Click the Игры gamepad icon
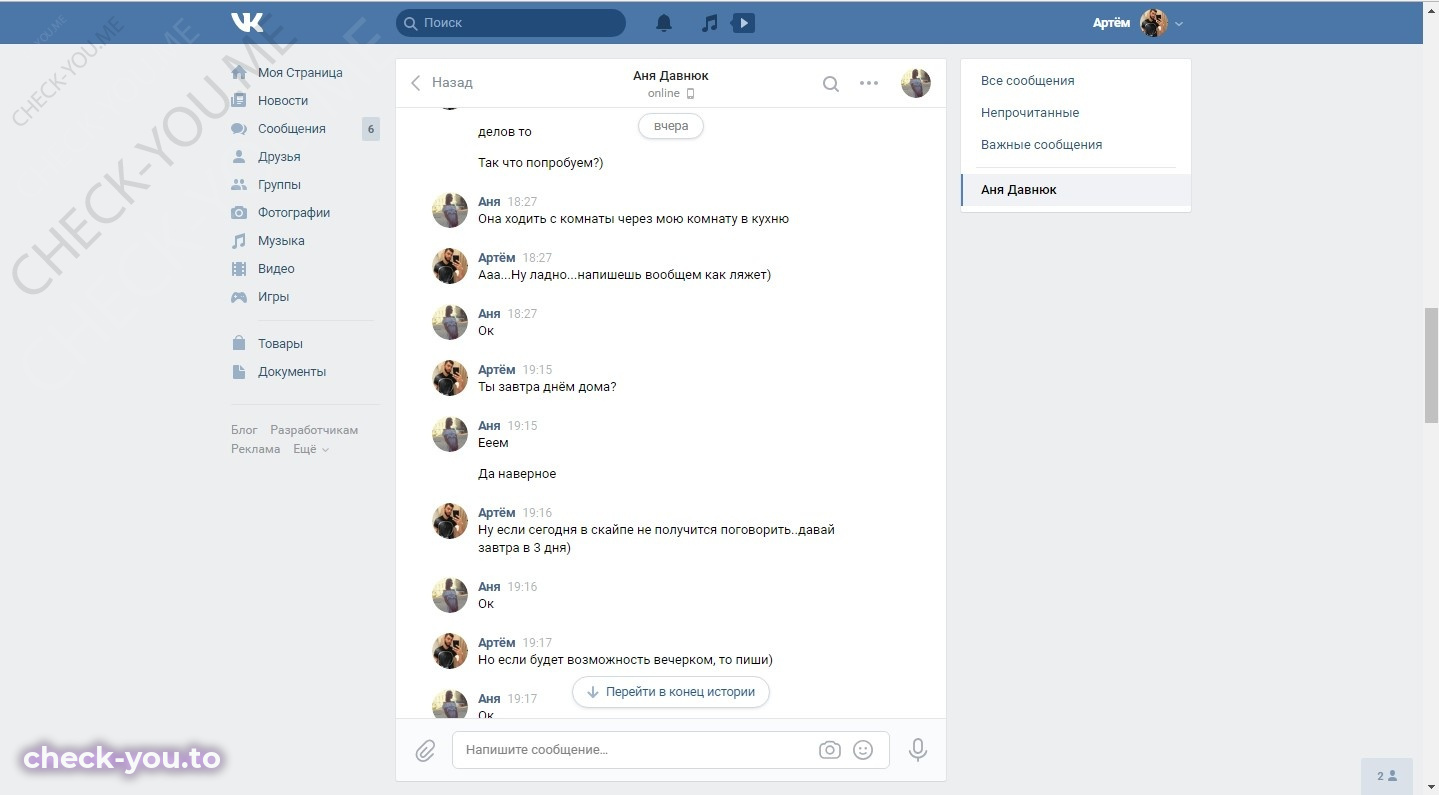The width and height of the screenshot is (1439, 795). pyautogui.click(x=239, y=297)
